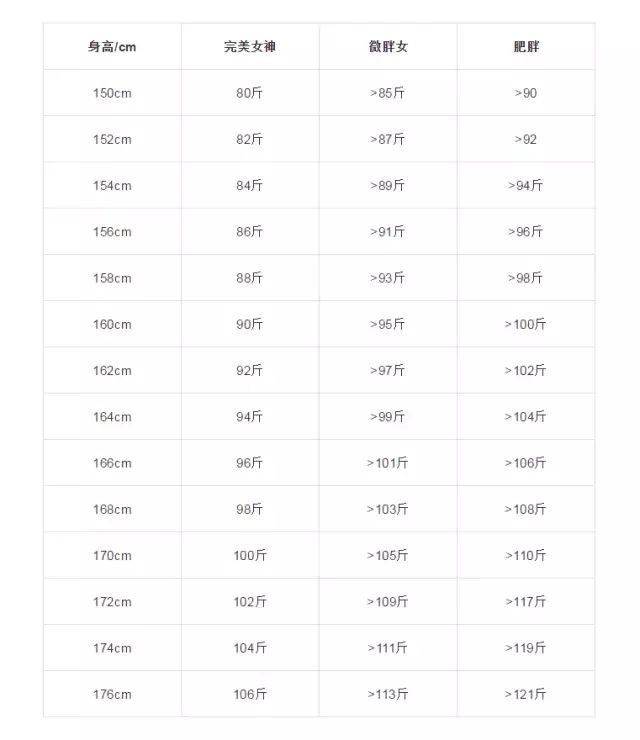Select the 172cm height cell
The height and width of the screenshot is (740, 640).
[x=112, y=602]
